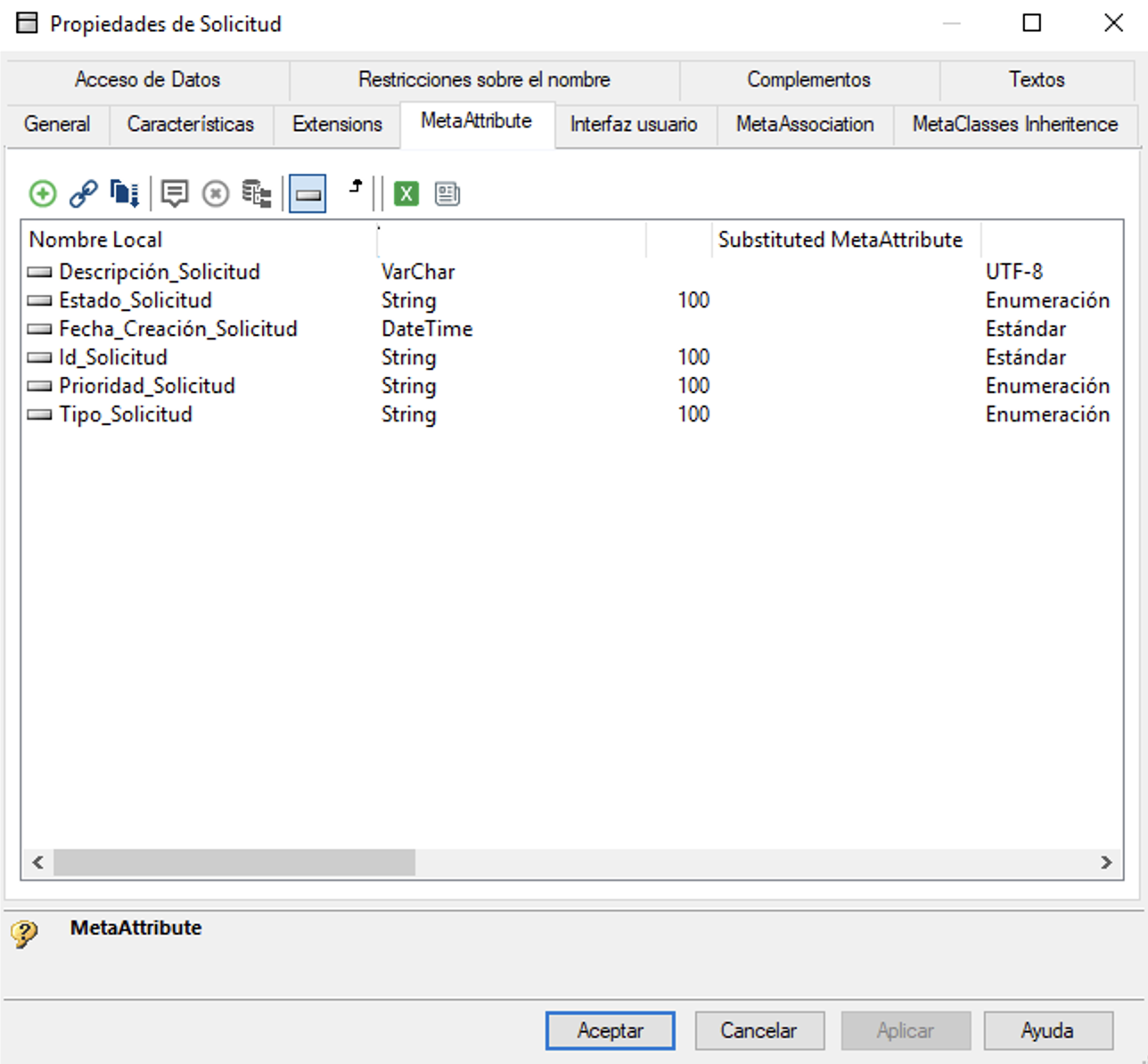Click the scrollbar right arrow

pyautogui.click(x=1106, y=862)
